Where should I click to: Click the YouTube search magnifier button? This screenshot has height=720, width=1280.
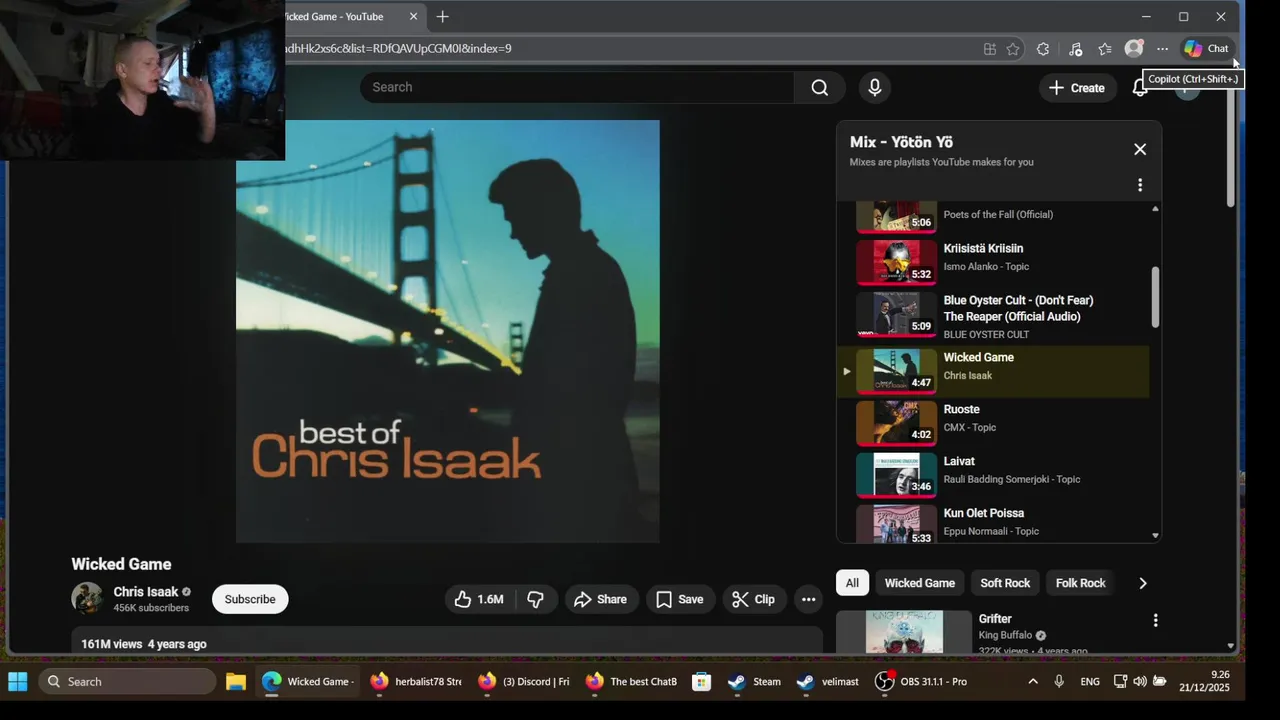point(819,87)
